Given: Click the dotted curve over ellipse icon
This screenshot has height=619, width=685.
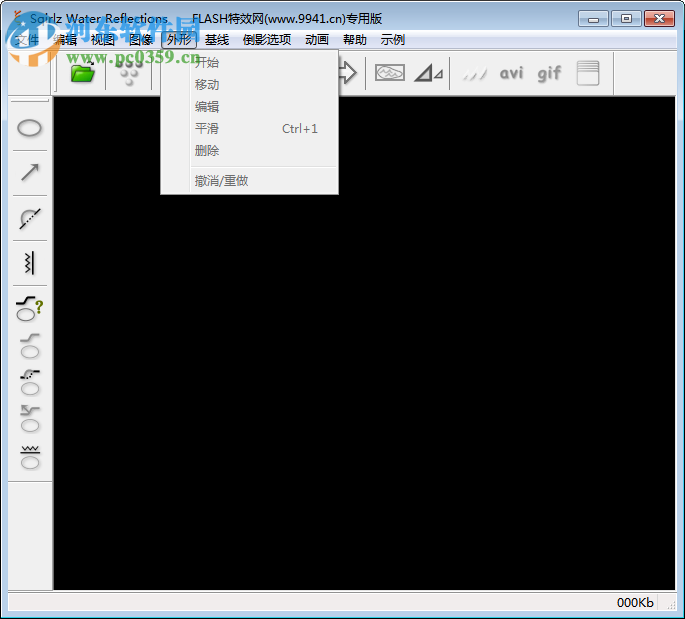Looking at the screenshot, I should click(x=30, y=382).
